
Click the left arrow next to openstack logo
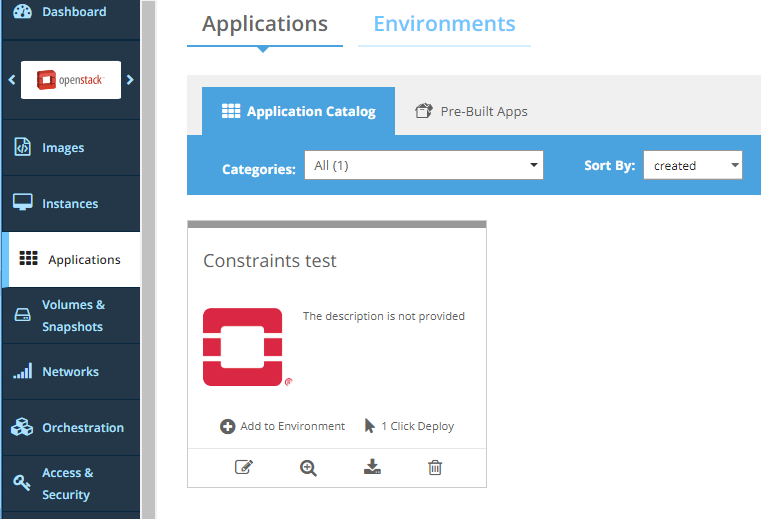click(x=11, y=80)
